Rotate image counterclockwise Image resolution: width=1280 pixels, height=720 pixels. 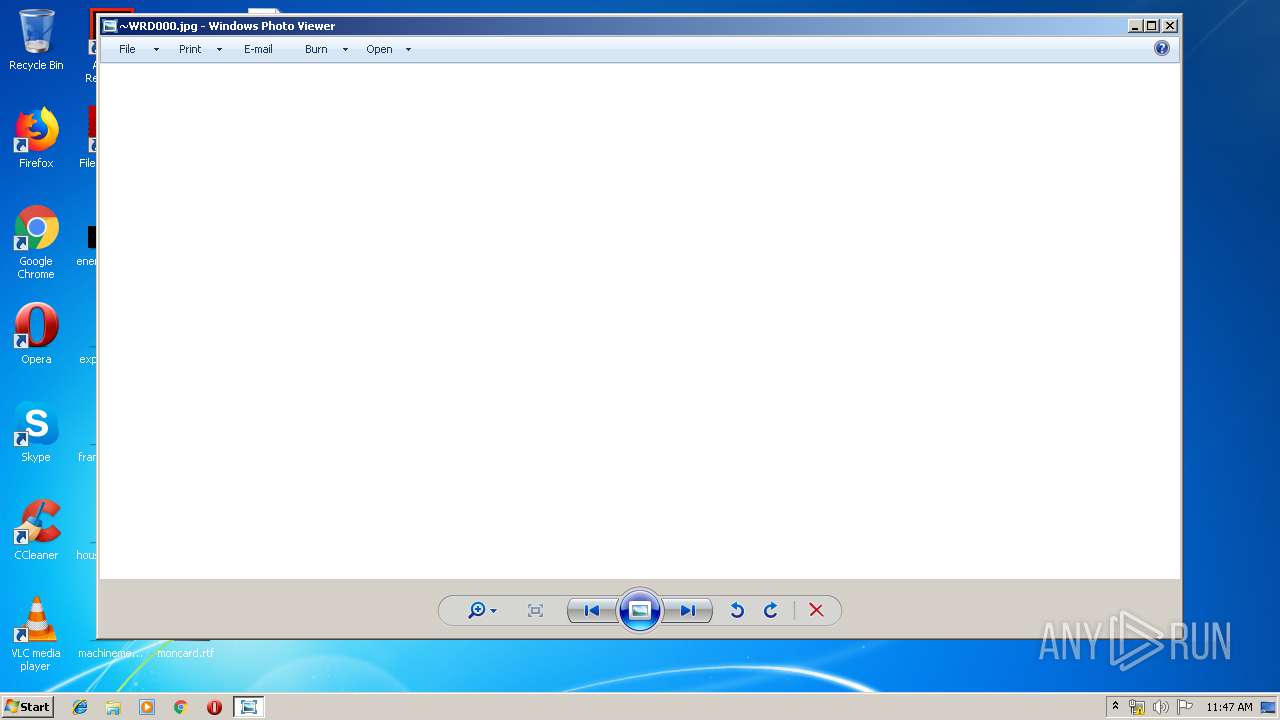737,610
